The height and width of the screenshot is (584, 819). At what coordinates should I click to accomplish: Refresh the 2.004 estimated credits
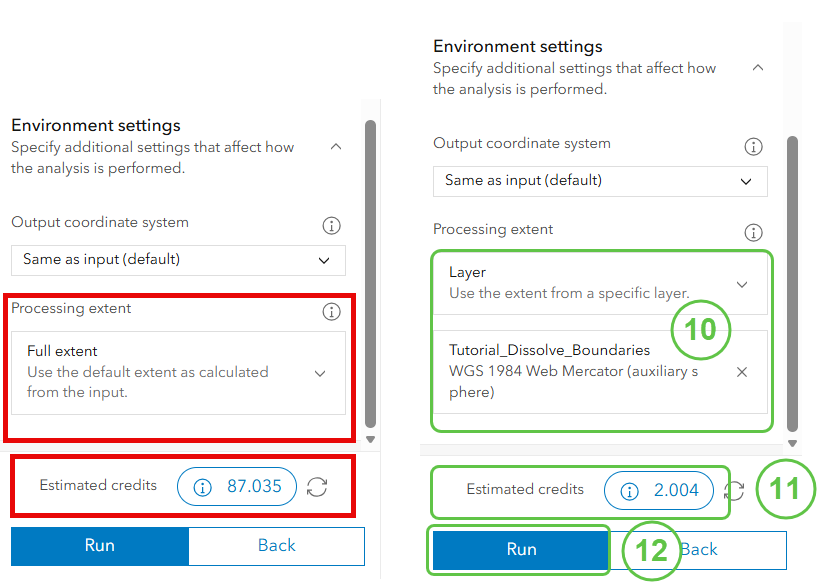click(x=734, y=491)
